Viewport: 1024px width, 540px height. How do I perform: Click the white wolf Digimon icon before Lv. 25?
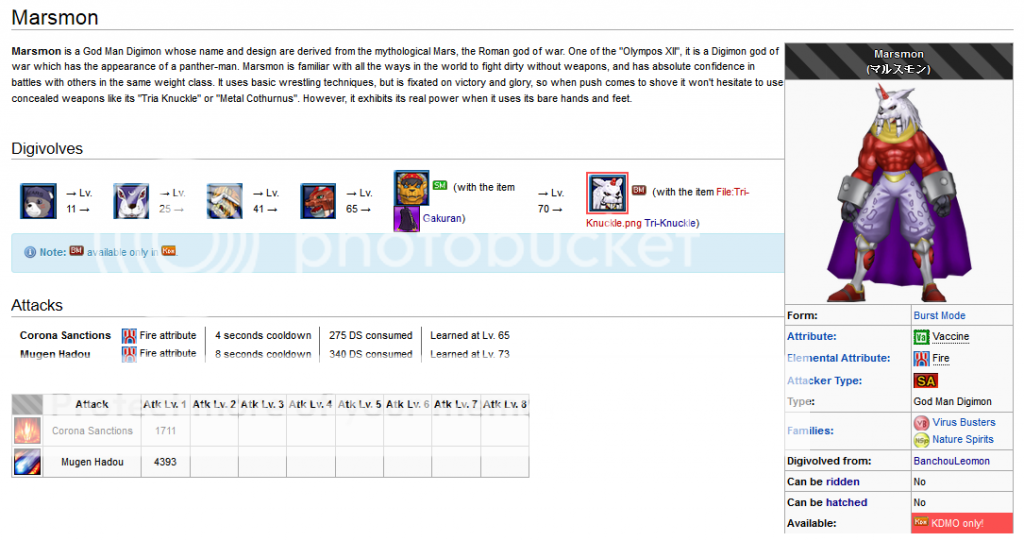click(x=131, y=201)
